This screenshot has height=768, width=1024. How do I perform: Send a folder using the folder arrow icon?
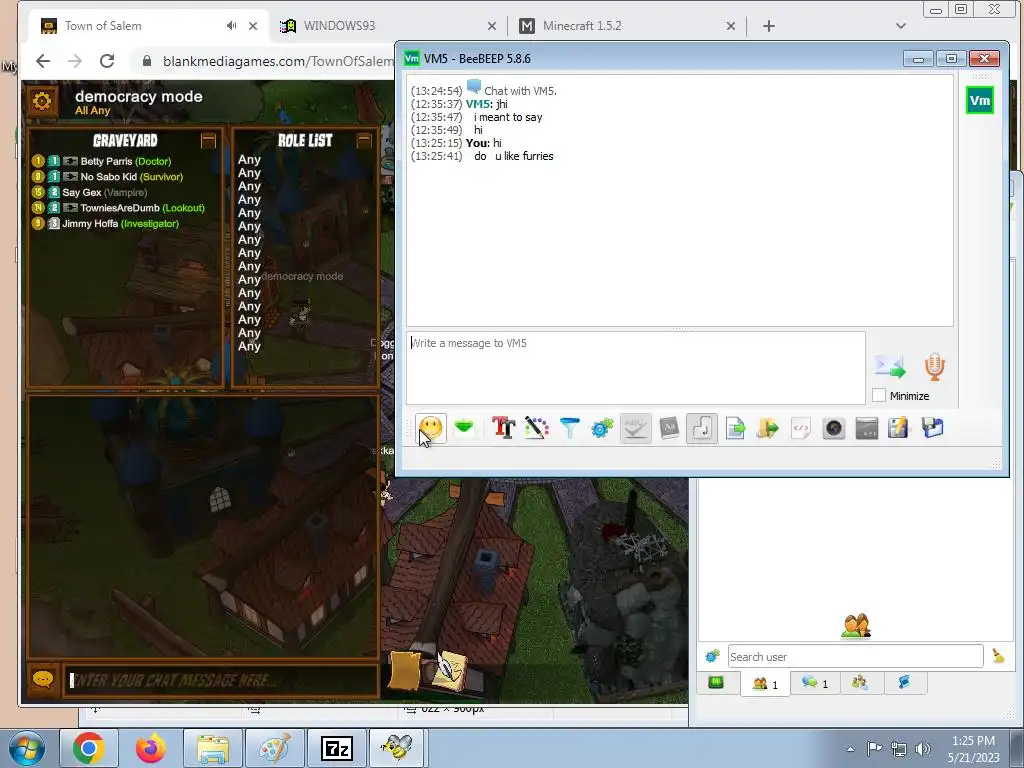[x=768, y=428]
